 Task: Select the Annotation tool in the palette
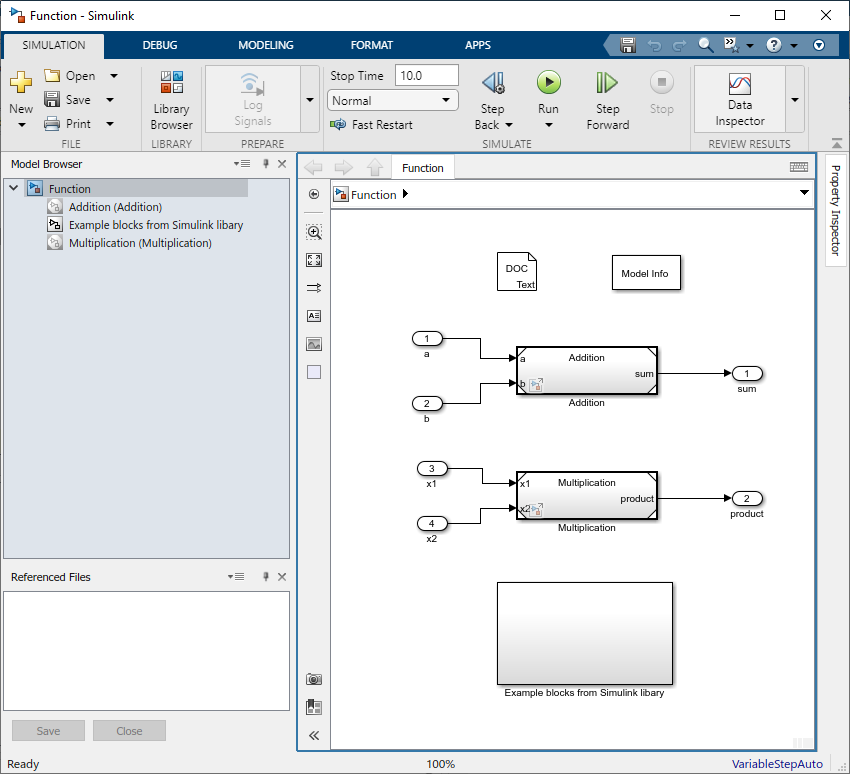coord(314,315)
